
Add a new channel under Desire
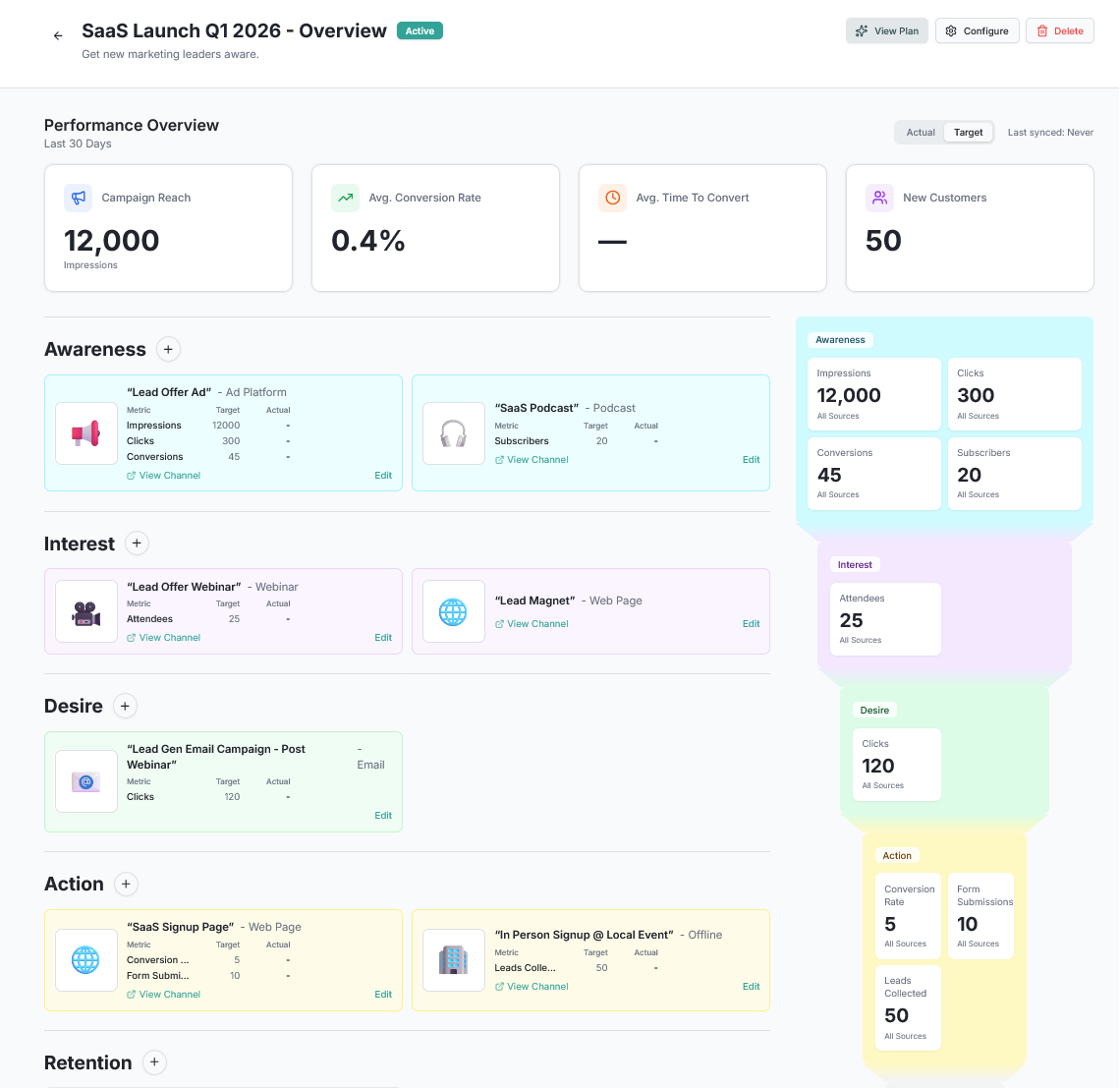click(125, 706)
